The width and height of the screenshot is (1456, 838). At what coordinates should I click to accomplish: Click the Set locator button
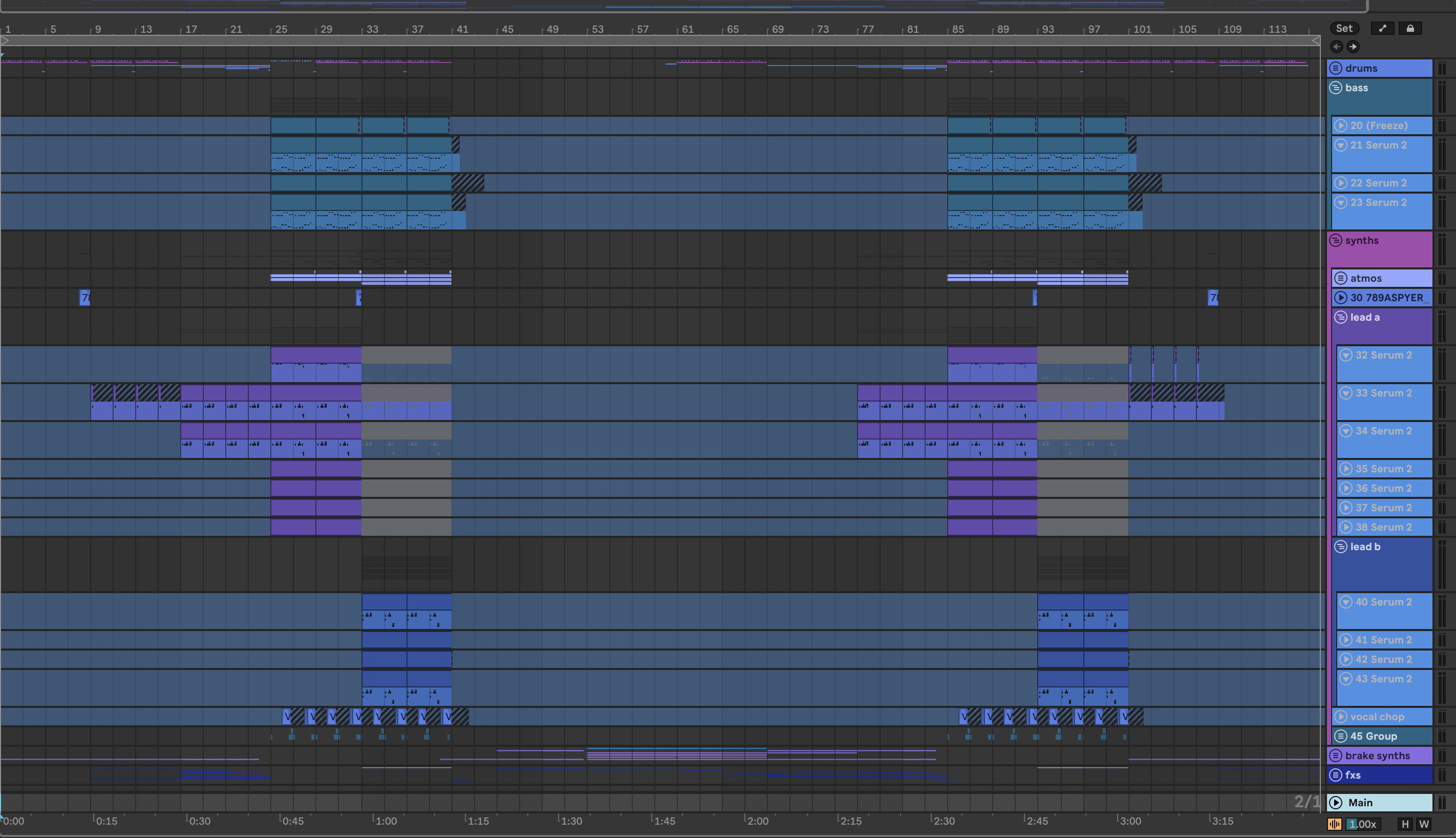tap(1344, 28)
